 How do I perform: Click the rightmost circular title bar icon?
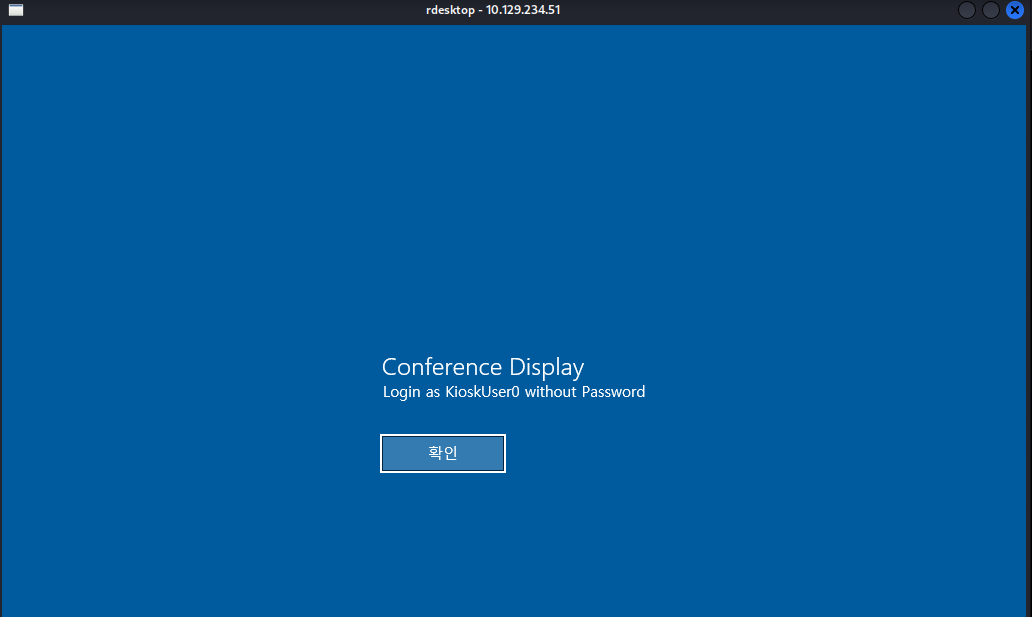tap(1015, 10)
